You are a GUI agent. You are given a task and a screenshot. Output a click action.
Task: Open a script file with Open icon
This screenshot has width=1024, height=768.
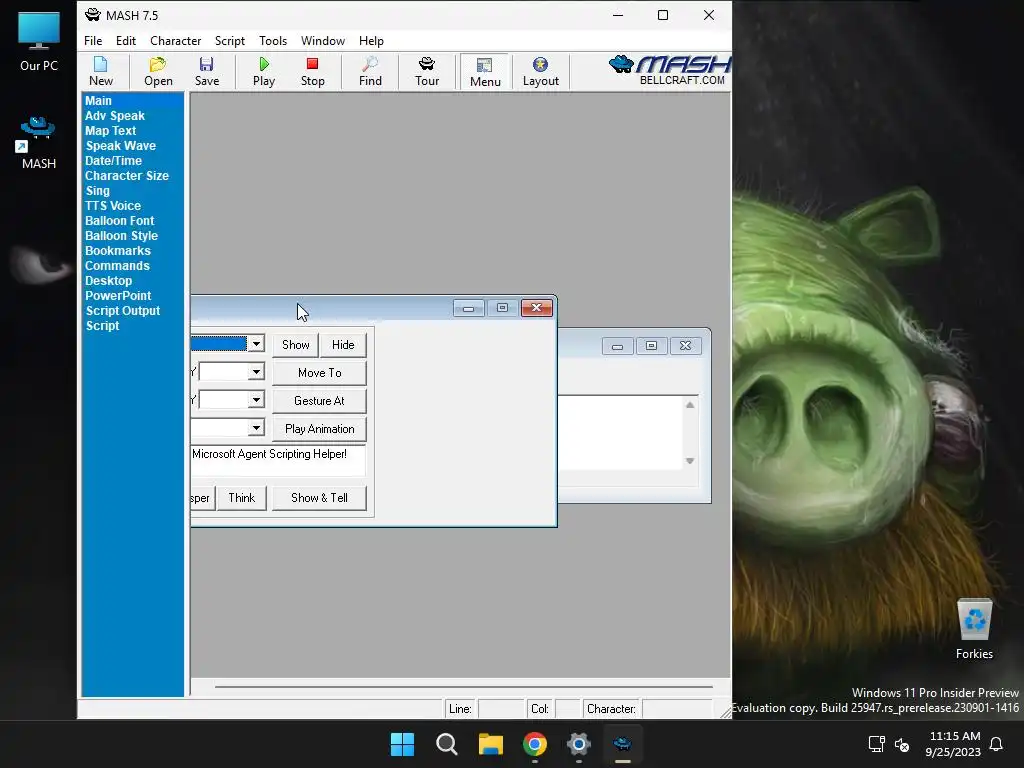(x=158, y=72)
